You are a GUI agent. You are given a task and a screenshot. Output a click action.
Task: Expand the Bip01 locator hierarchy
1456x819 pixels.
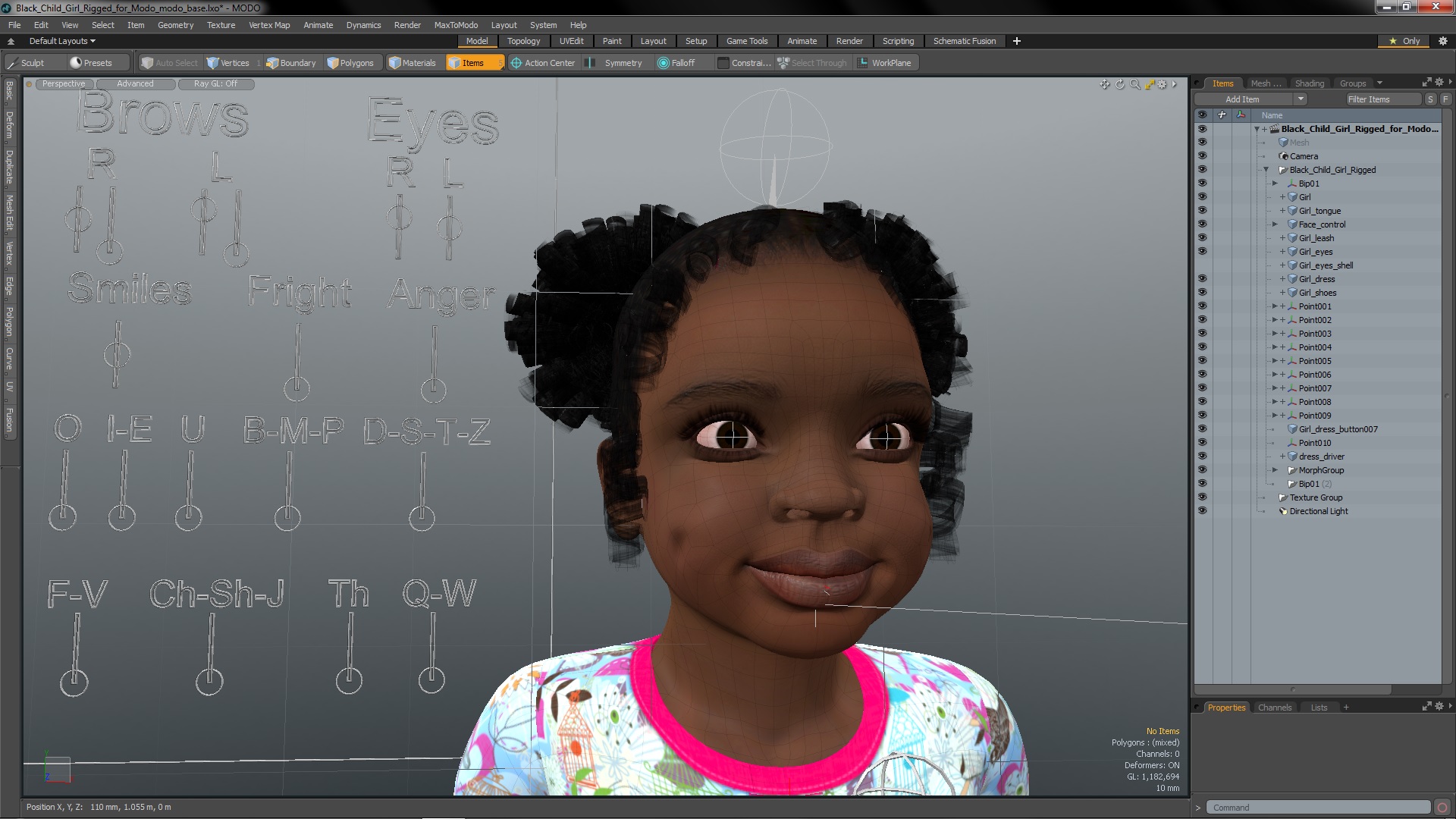(x=1275, y=184)
